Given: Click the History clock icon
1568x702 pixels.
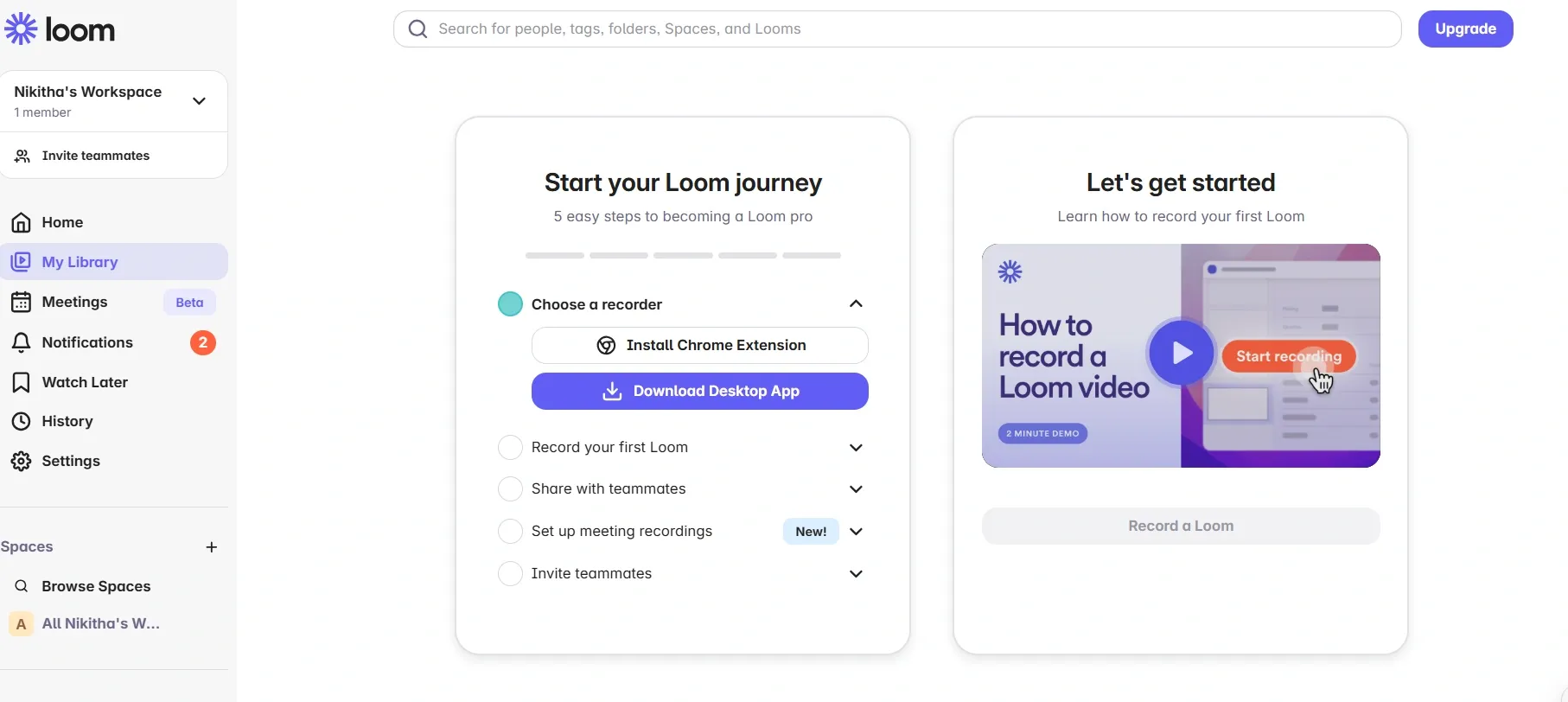Looking at the screenshot, I should [22, 421].
